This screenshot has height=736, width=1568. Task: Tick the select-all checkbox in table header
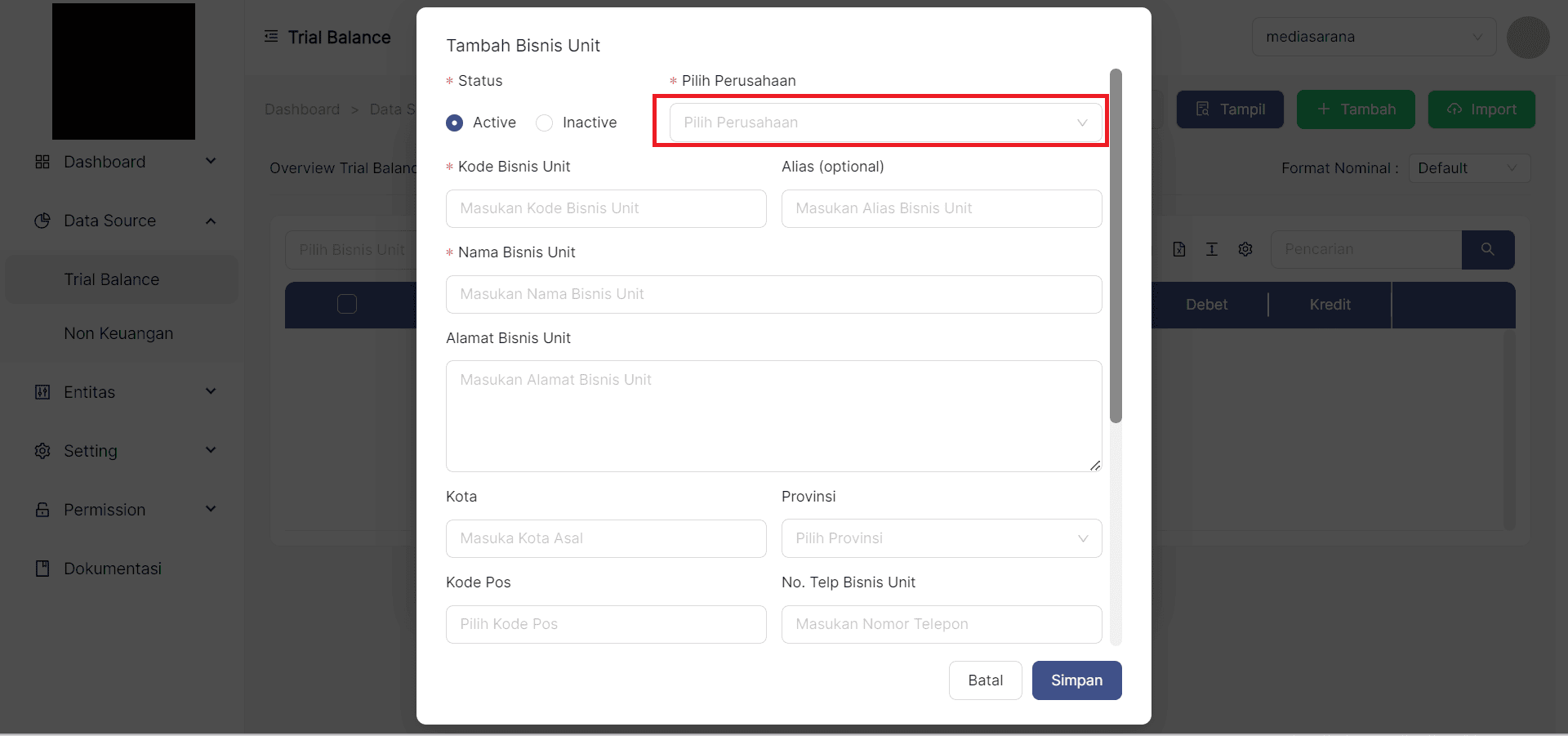pos(347,304)
